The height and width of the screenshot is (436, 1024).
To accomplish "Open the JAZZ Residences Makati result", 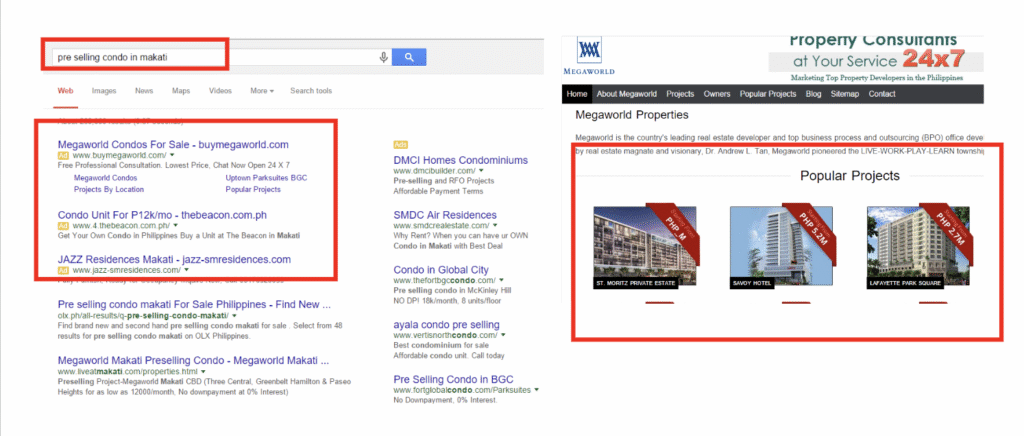I will click(160, 259).
